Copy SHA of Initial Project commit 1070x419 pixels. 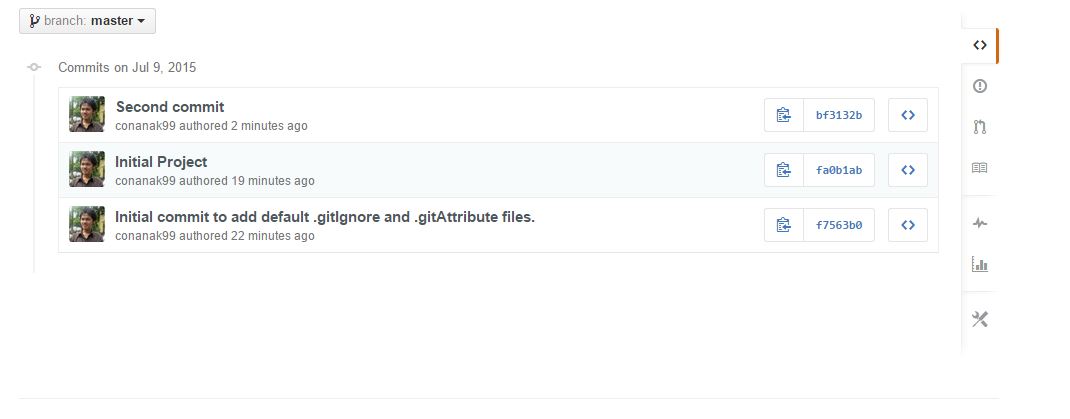pos(784,170)
